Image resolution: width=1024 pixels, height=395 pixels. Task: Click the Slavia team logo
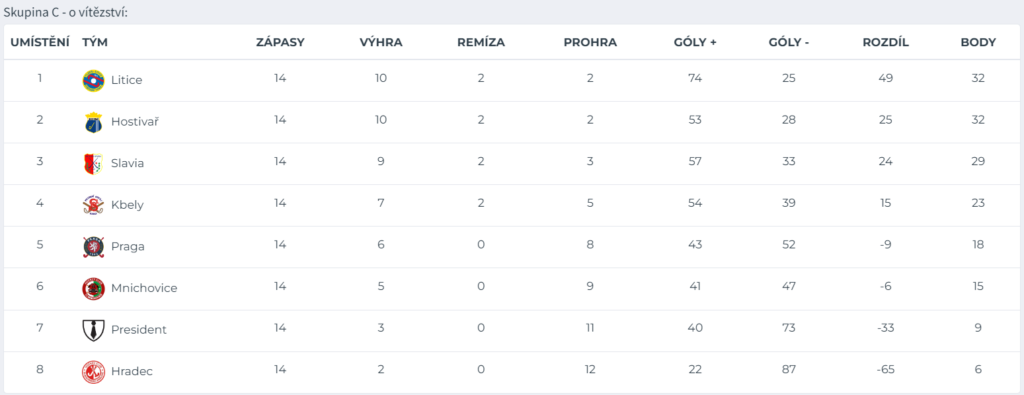[x=93, y=164]
